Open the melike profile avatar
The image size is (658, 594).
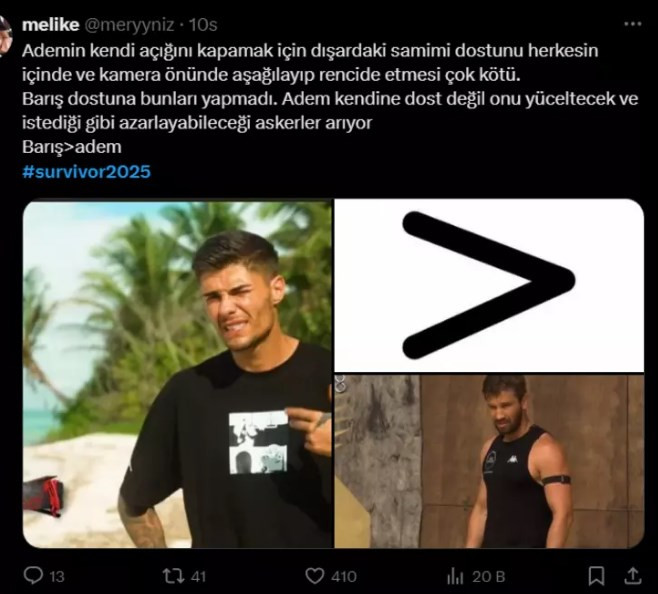[x=6, y=36]
